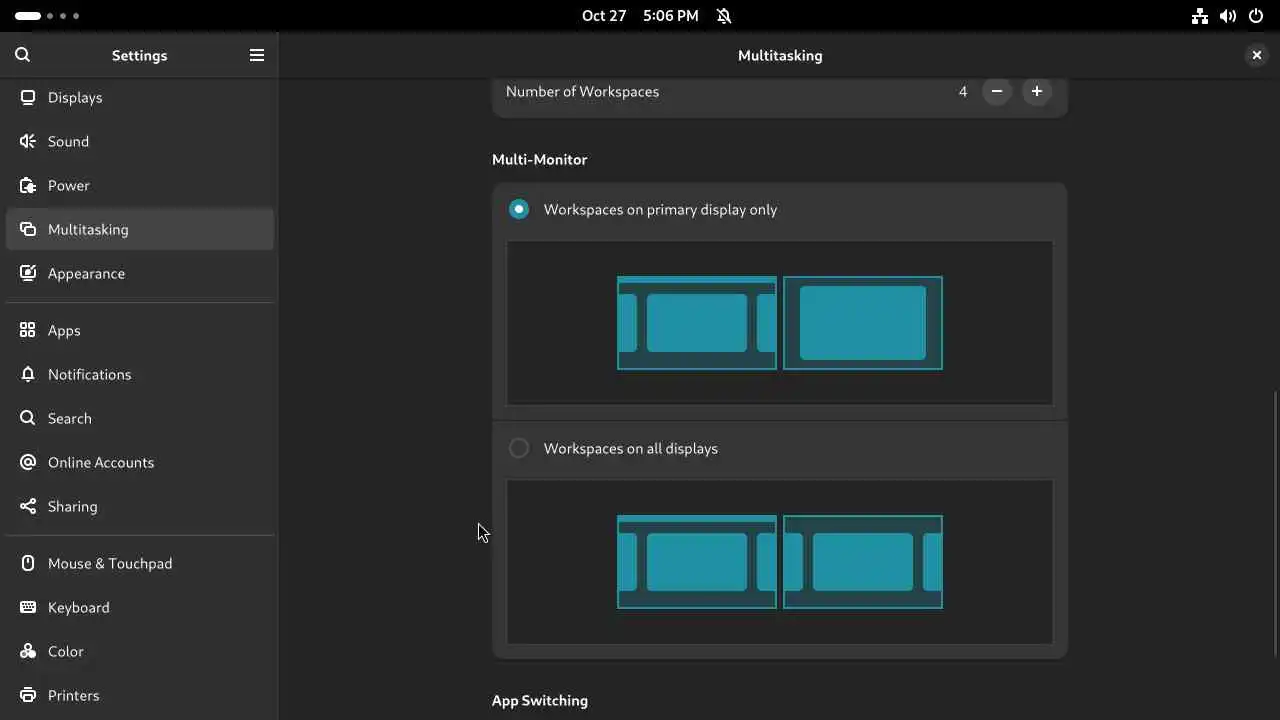Click the search icon in Settings header
1280x720 pixels.
(23, 55)
